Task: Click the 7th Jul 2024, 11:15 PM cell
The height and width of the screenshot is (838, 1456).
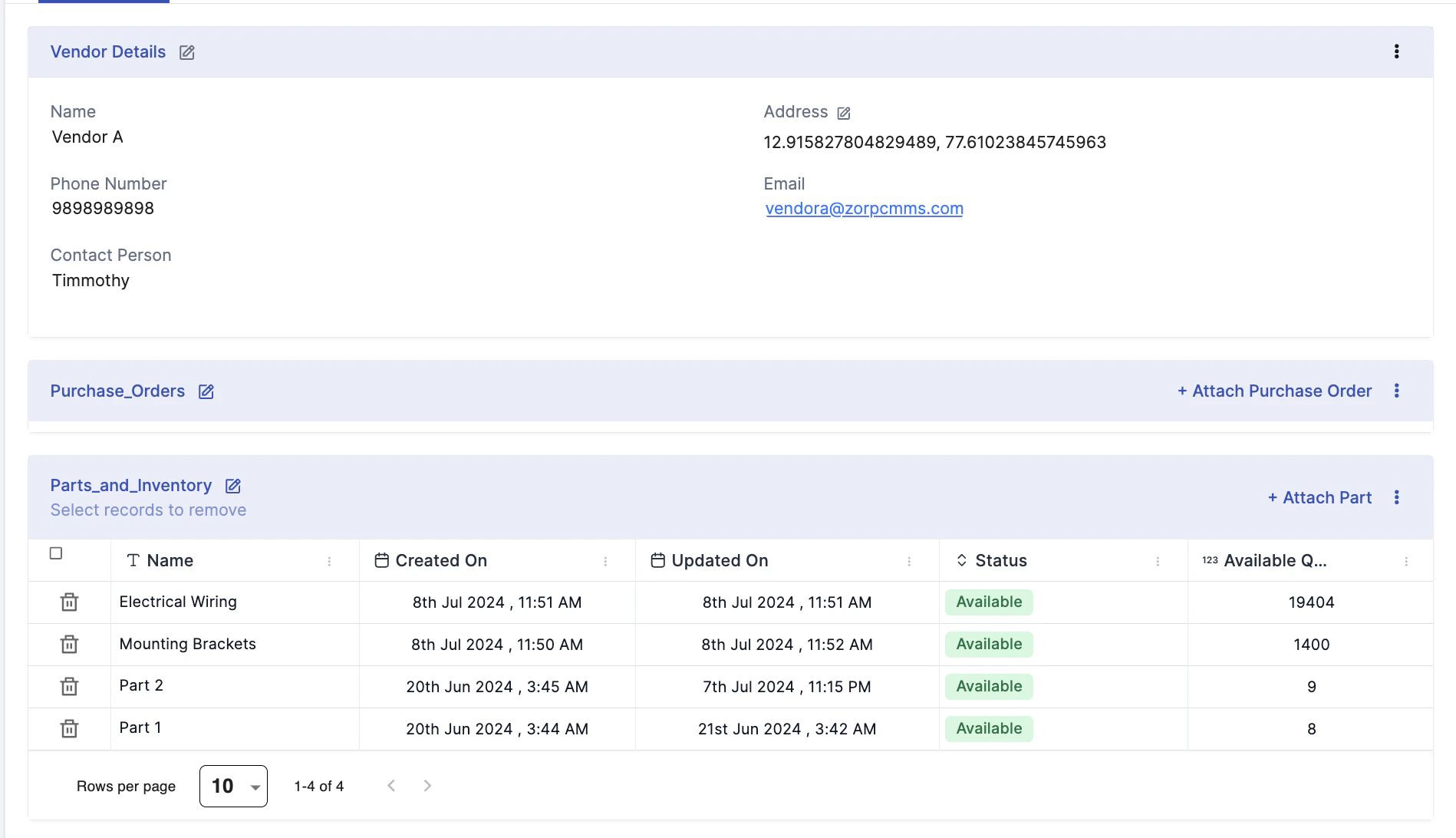Action: pyautogui.click(x=787, y=687)
